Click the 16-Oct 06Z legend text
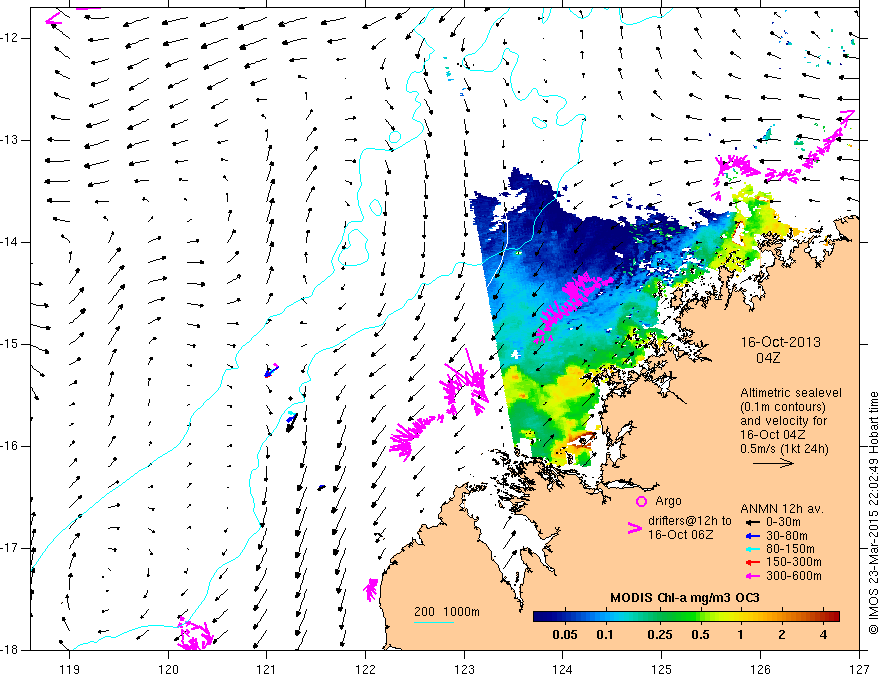880x680 pixels. tap(681, 535)
